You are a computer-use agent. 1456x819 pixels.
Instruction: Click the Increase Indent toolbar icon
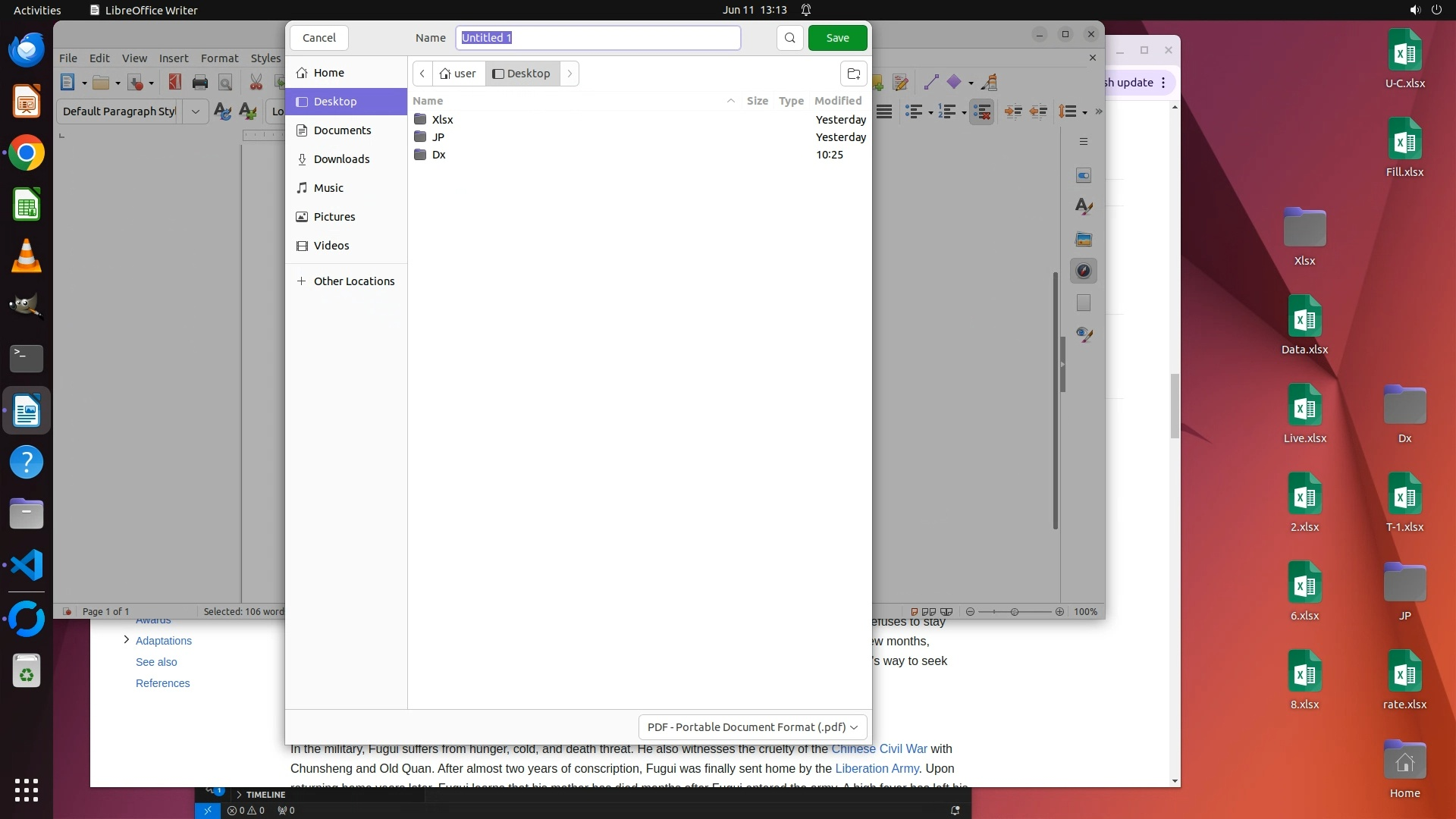[1012, 111]
